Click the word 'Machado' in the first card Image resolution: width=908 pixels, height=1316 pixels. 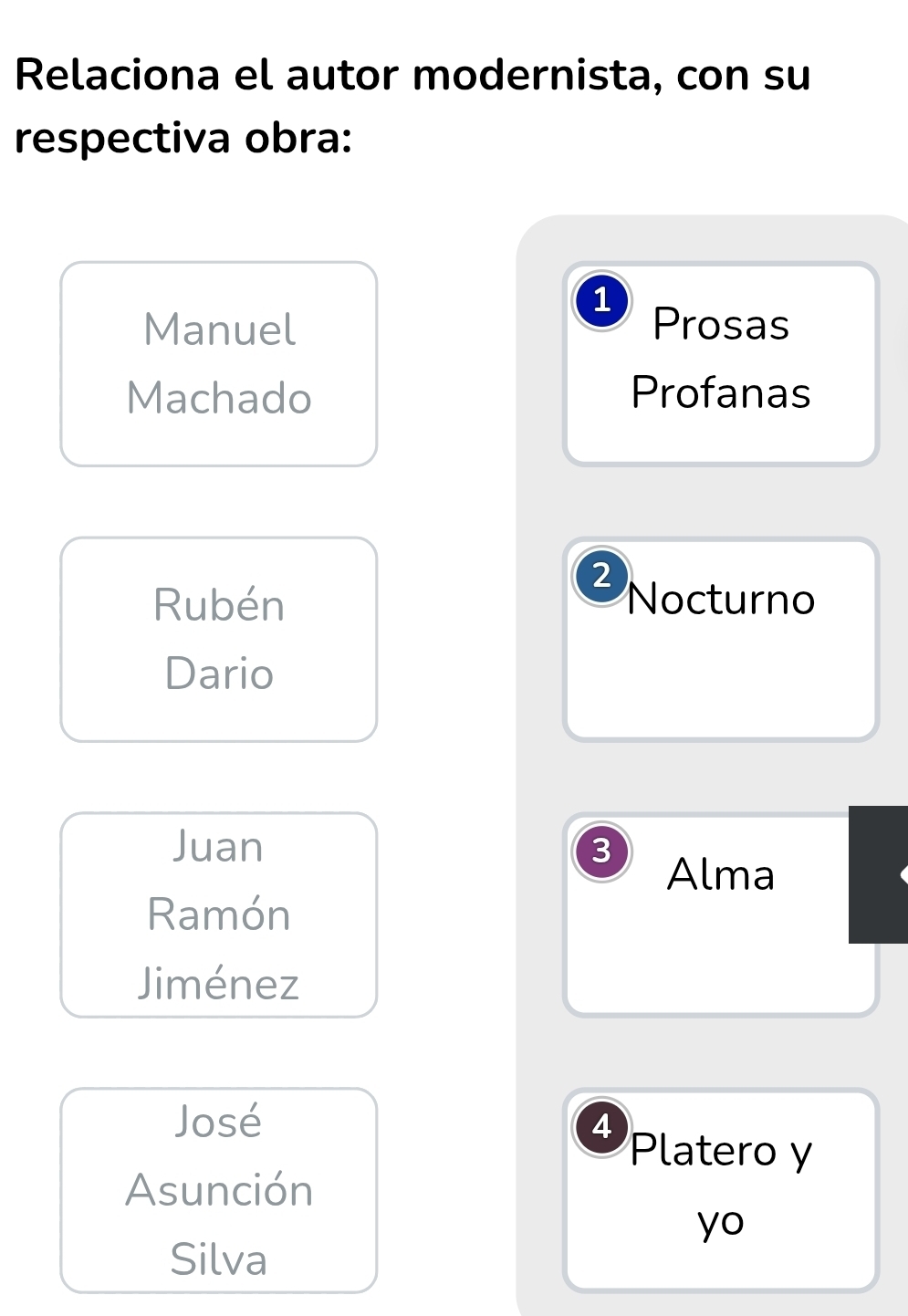219,398
